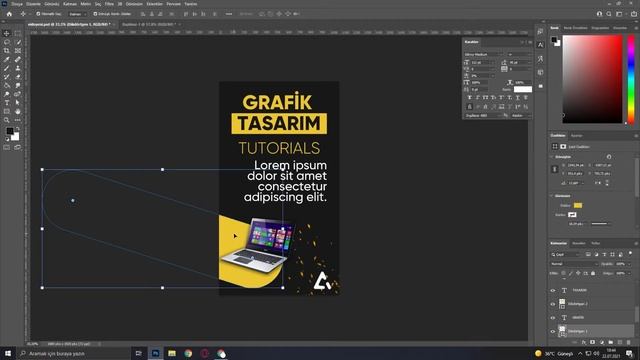Viewport: 640px width, 360px height.
Task: Select the Eraser tool
Action: [18, 77]
